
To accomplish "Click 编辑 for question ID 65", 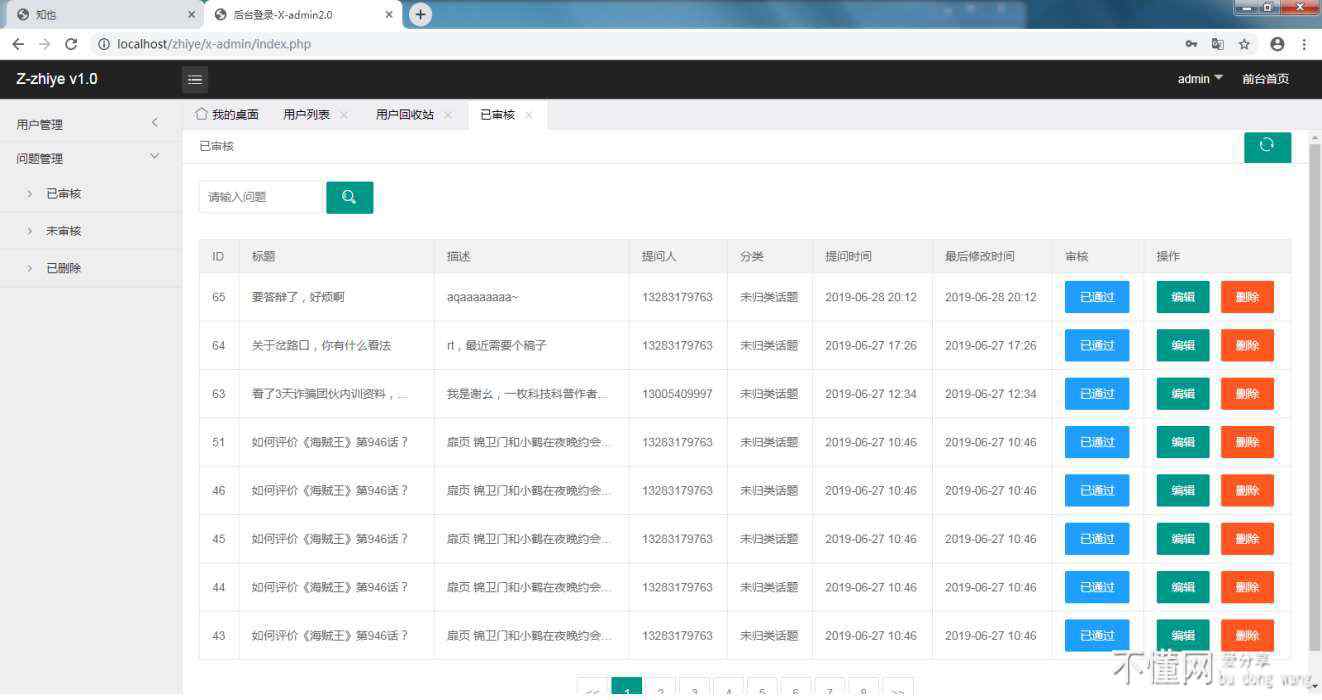I will click(1183, 297).
